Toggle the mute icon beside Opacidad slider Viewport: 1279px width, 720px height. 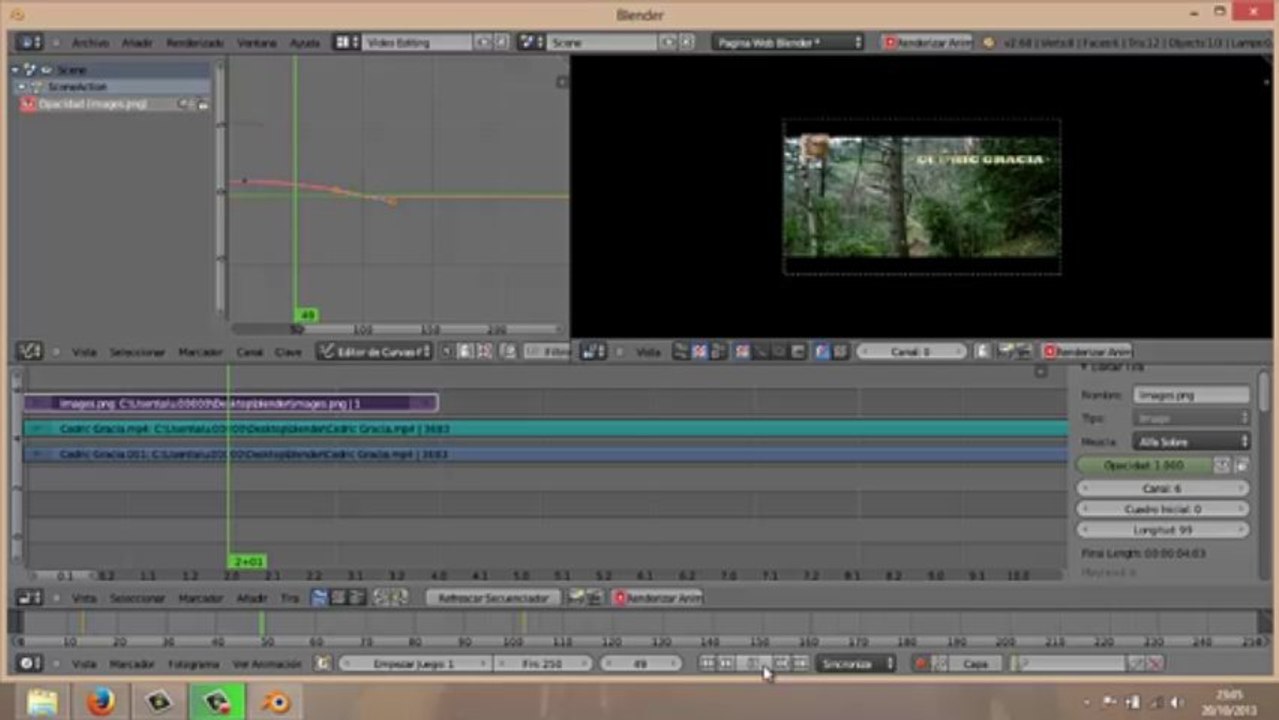pyautogui.click(x=1222, y=466)
